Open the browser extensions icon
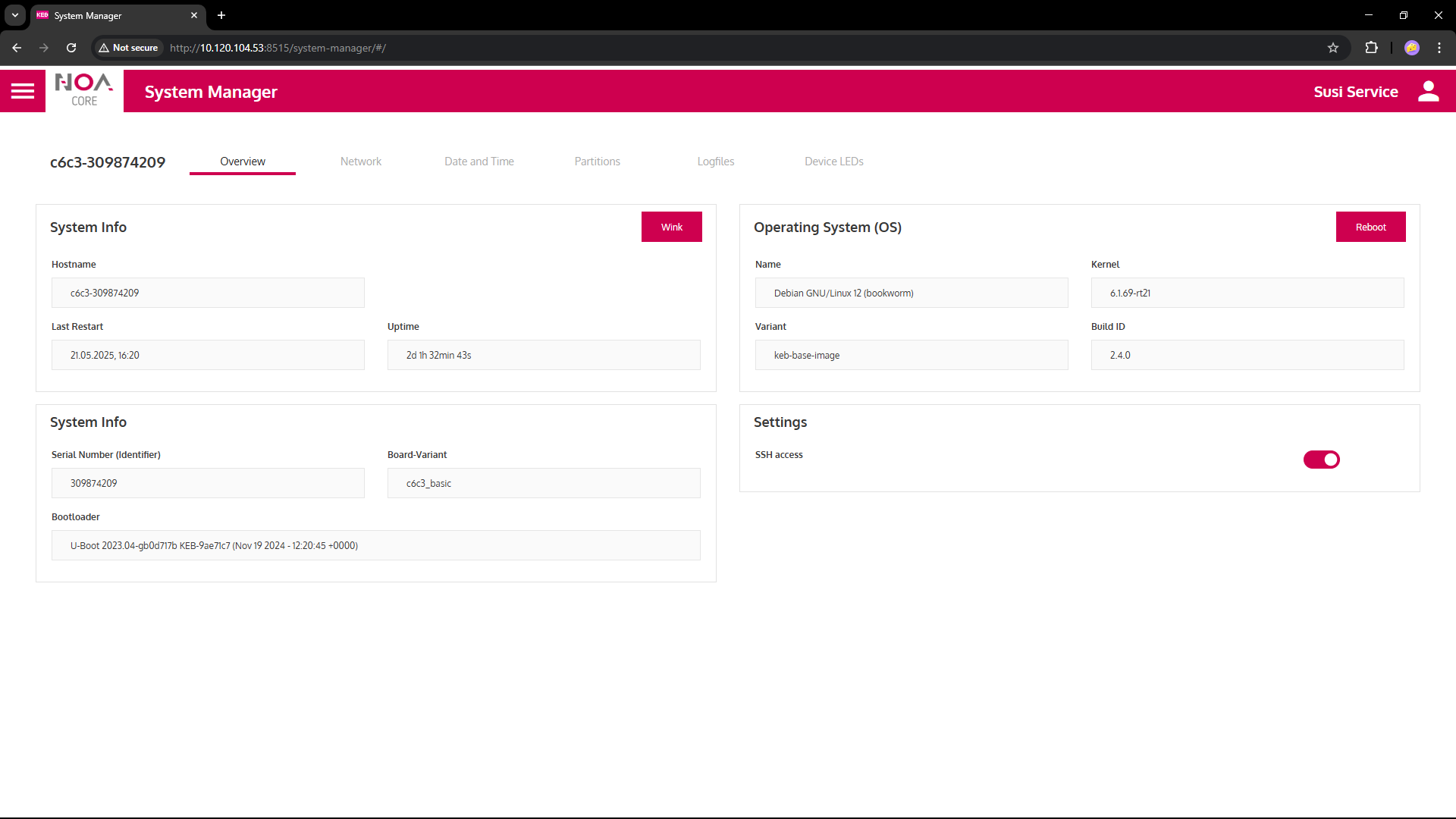The width and height of the screenshot is (1456, 819). (x=1372, y=48)
